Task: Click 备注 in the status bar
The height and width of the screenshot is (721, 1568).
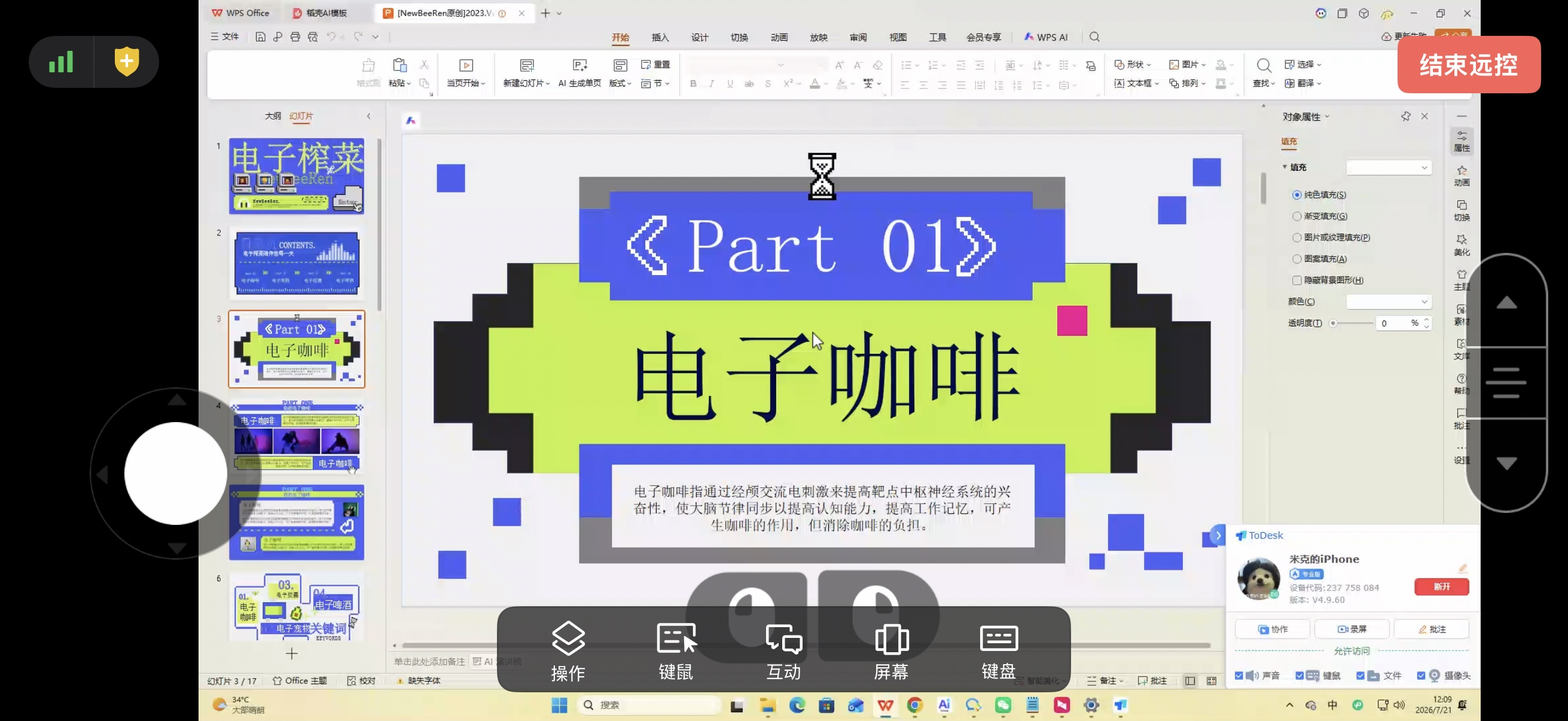Action: pyautogui.click(x=1104, y=681)
